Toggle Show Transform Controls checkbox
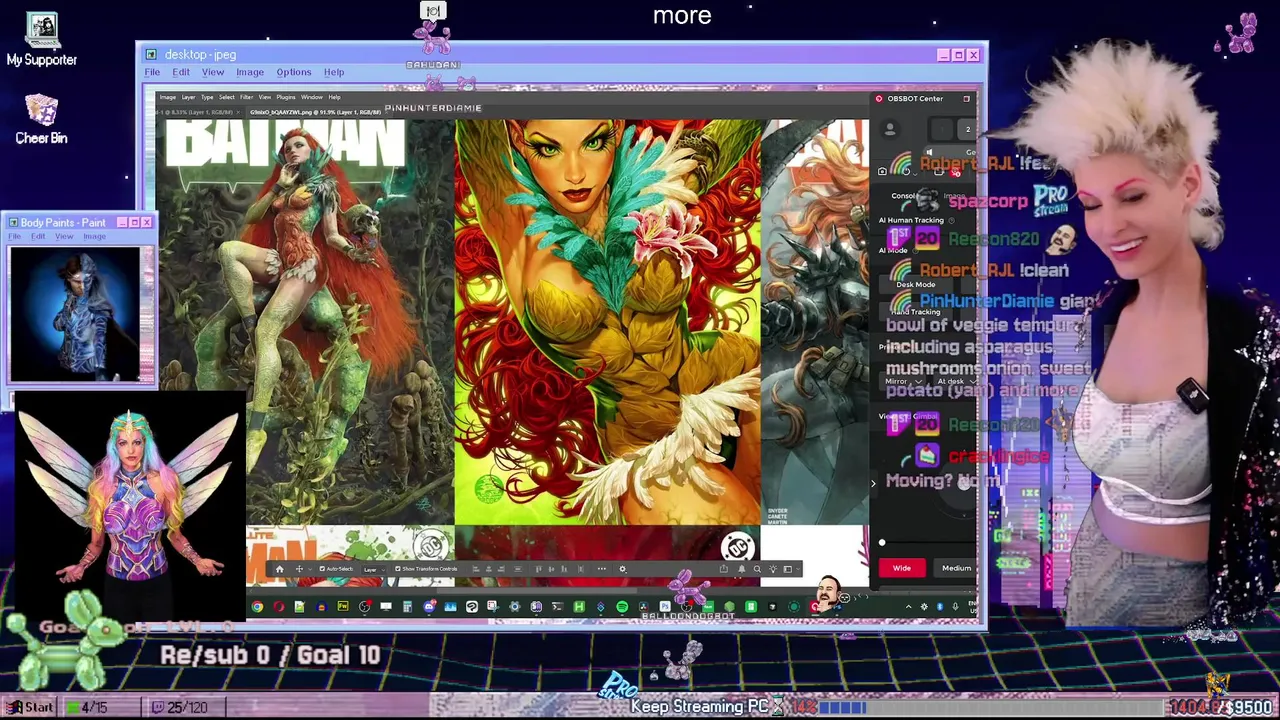This screenshot has width=1280, height=720. click(x=398, y=569)
